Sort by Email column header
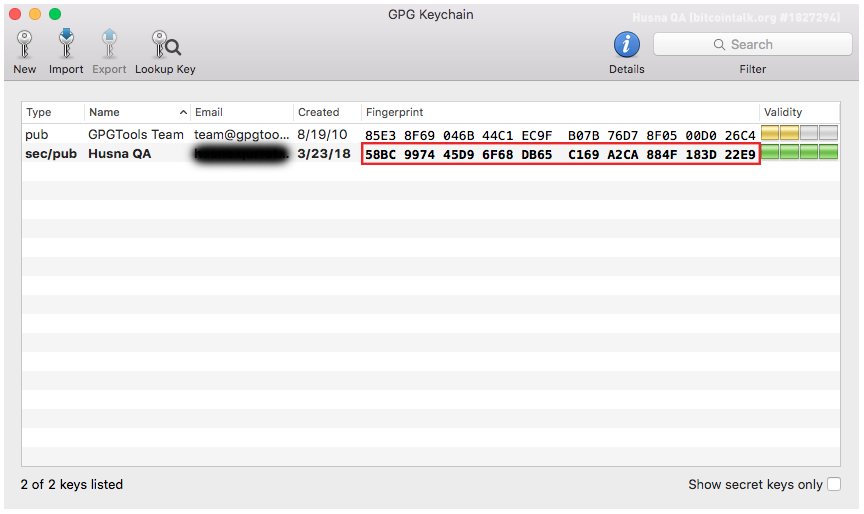This screenshot has width=864, height=514. tap(242, 112)
